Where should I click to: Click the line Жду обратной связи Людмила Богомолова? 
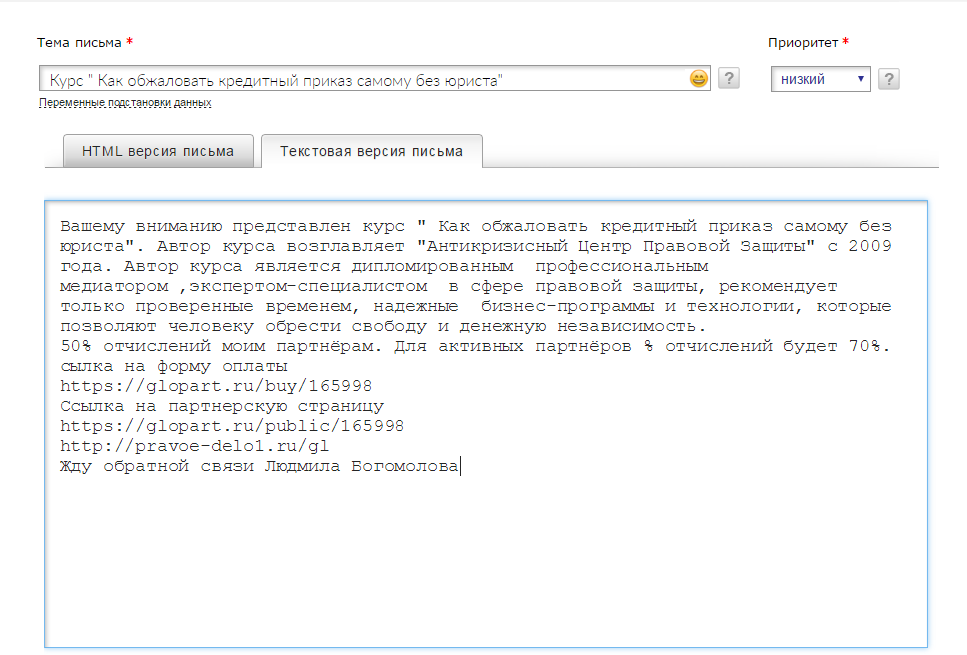(x=259, y=466)
